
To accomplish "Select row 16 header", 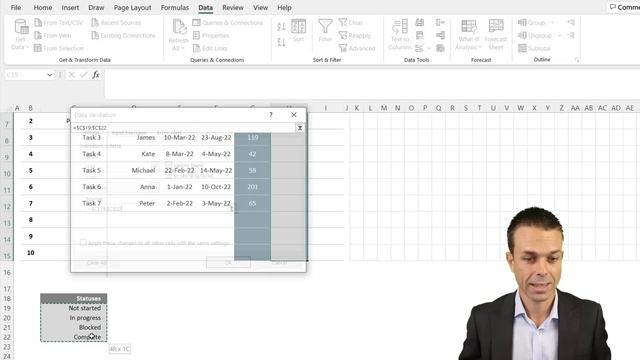I will [x=7, y=273].
